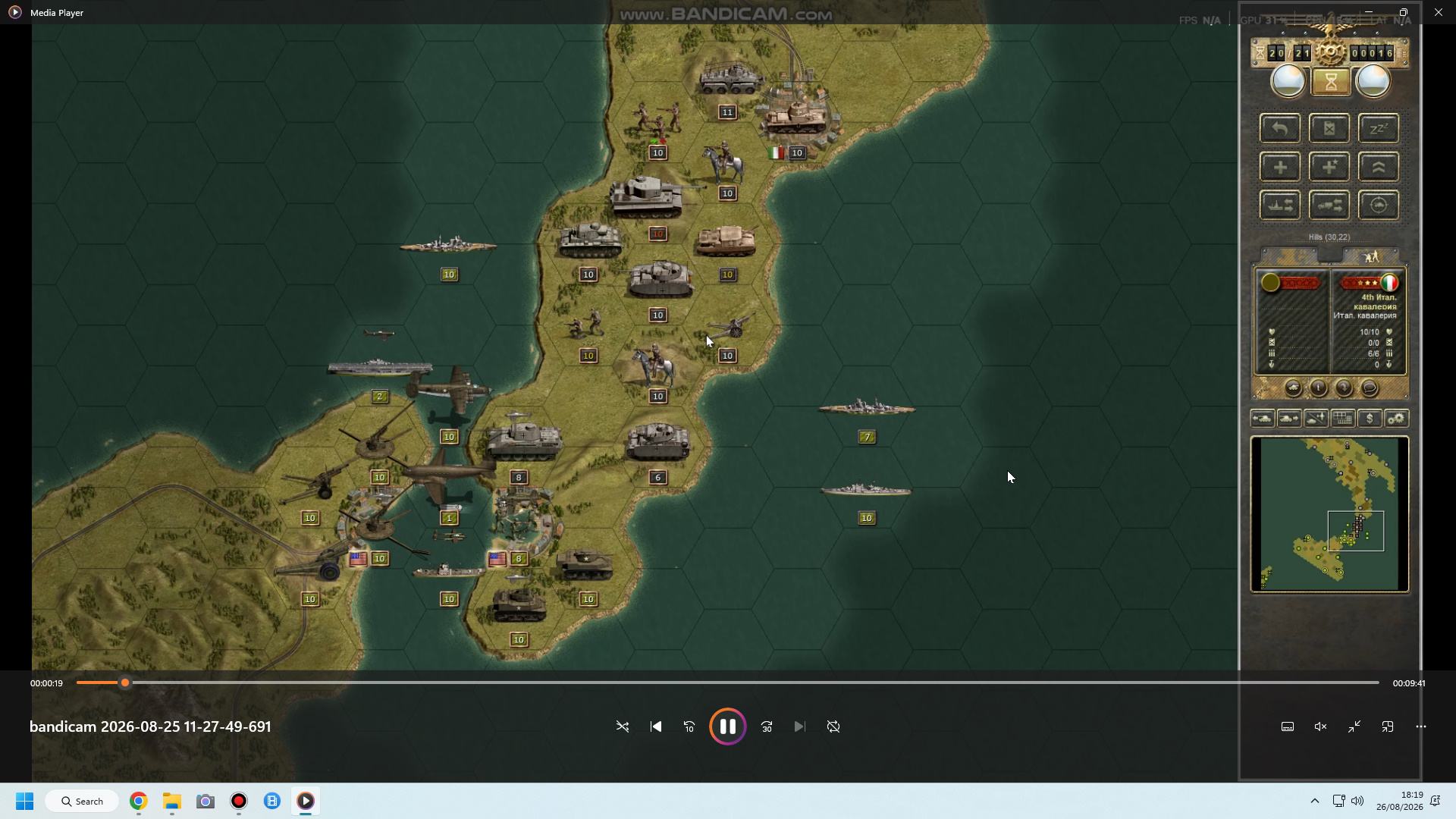Click the strategic minimap

[1329, 514]
